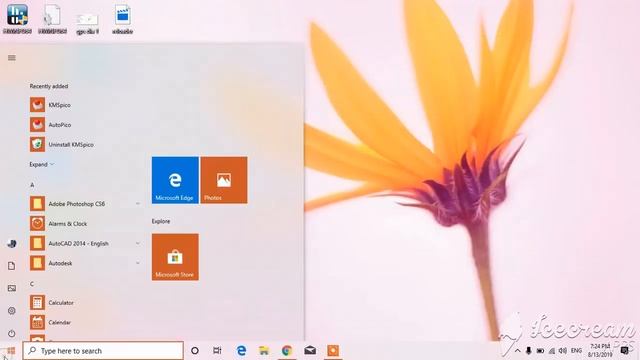Open the orange recorder app on taskbar
This screenshot has width=640, height=360.
(333, 351)
